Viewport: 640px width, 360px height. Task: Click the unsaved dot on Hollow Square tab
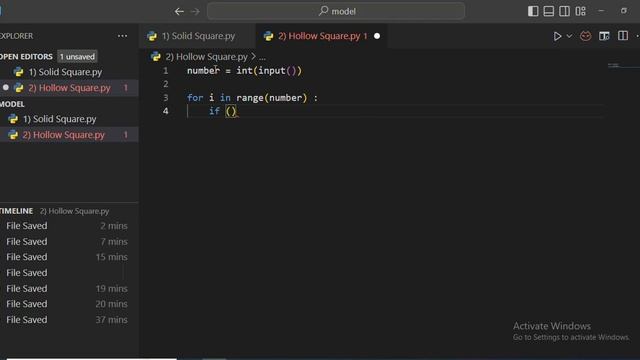377,36
